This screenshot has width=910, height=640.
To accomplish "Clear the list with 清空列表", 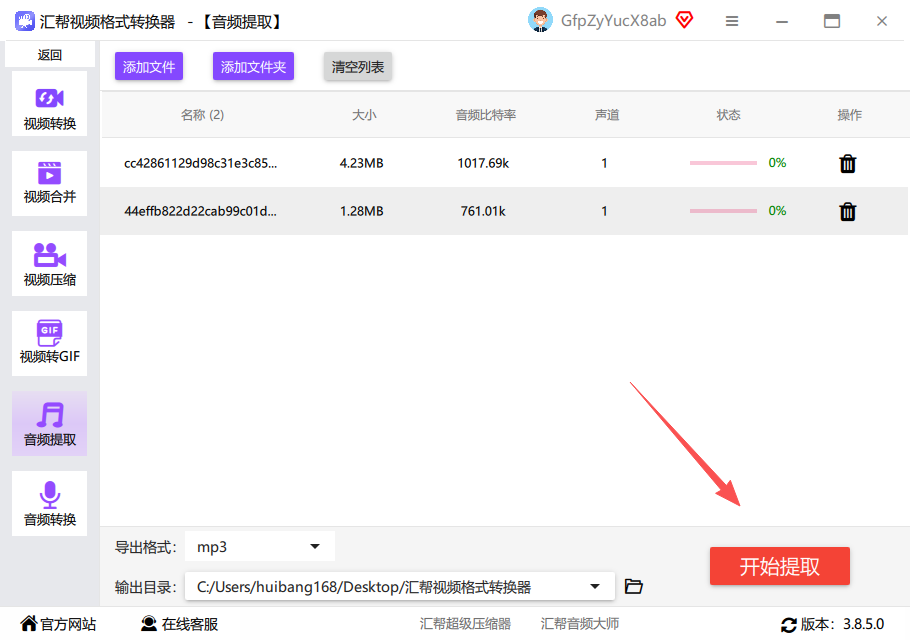I will tap(358, 67).
